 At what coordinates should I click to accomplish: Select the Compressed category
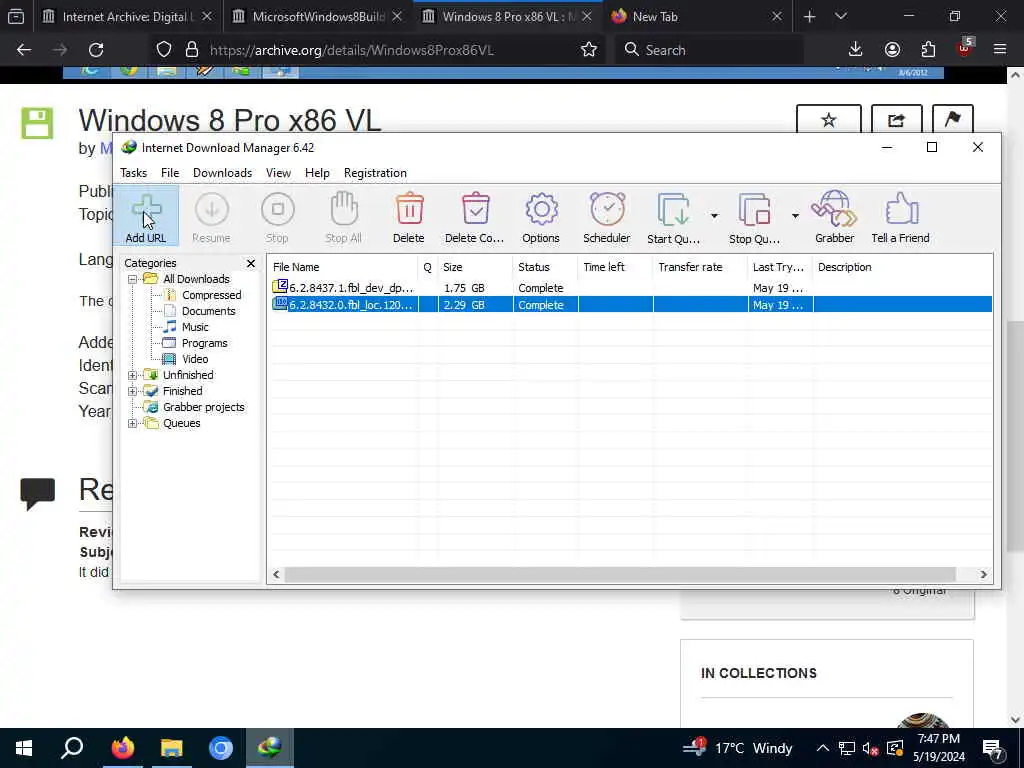212,295
